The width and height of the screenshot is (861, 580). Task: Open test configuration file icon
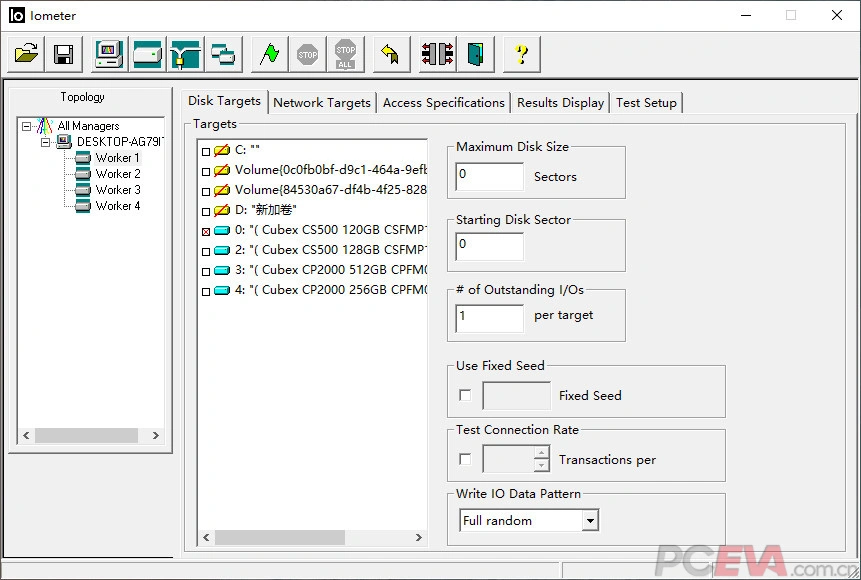click(x=26, y=54)
